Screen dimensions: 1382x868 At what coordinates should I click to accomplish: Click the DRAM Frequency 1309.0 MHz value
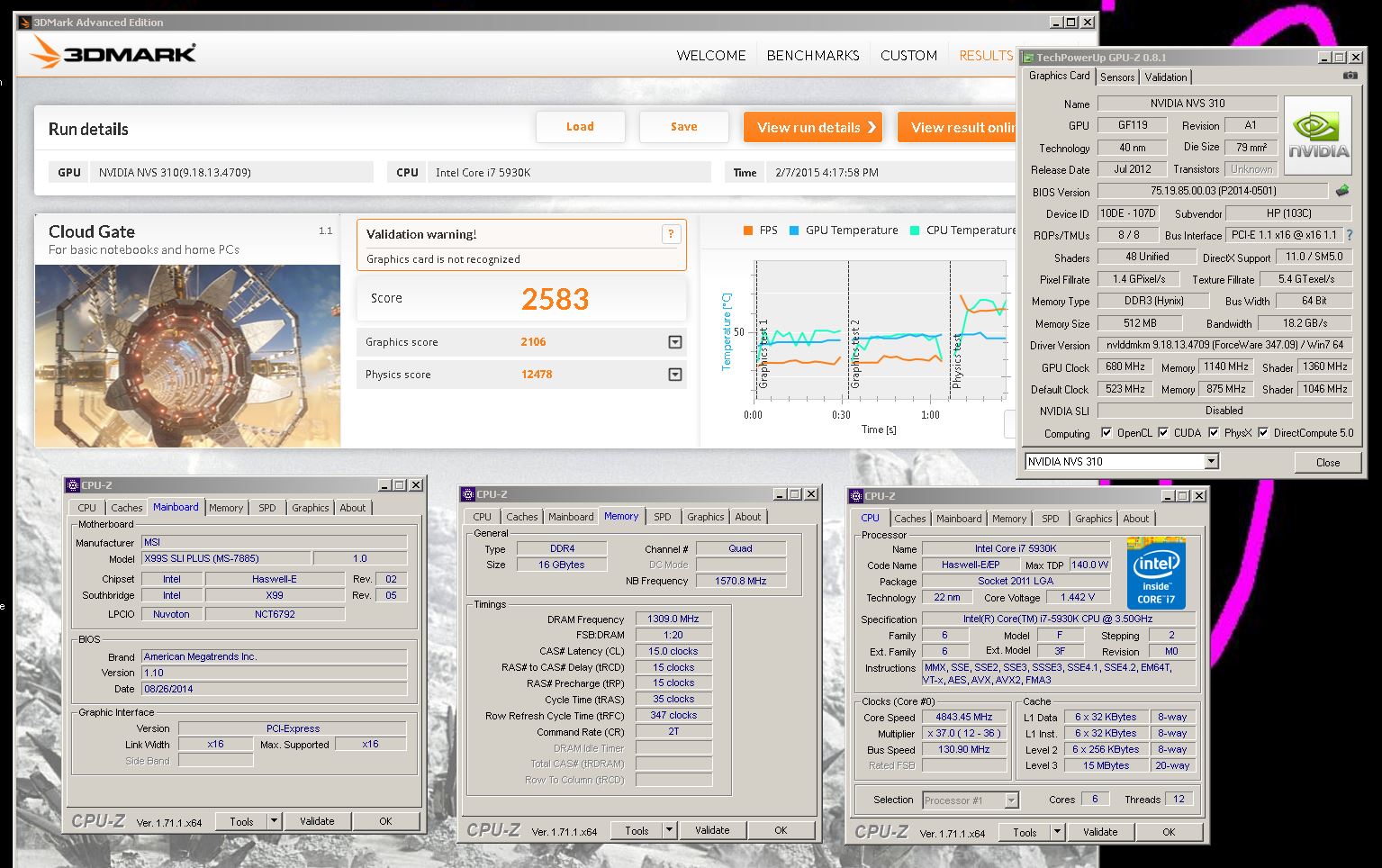pyautogui.click(x=673, y=619)
